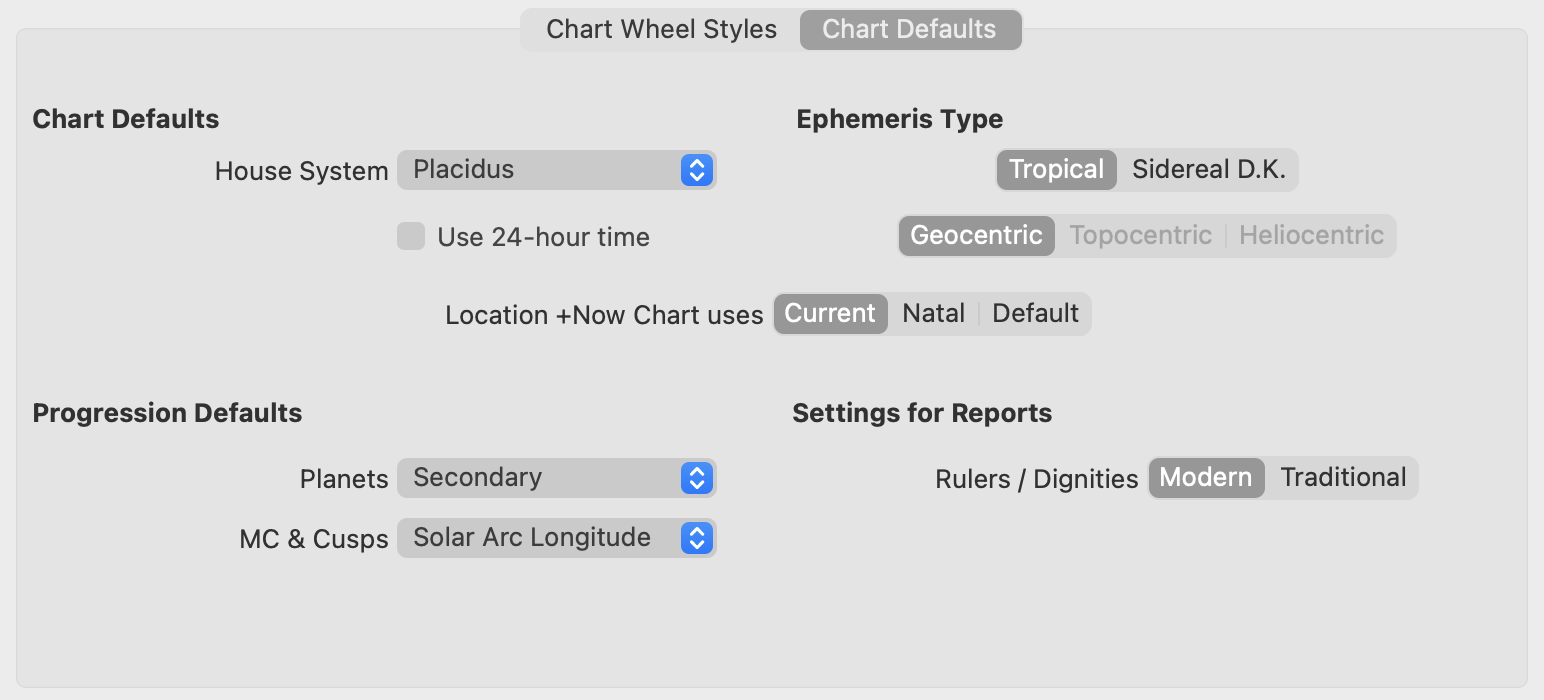Expand the Planets progression dropdown
This screenshot has width=1544, height=700.
(x=555, y=478)
